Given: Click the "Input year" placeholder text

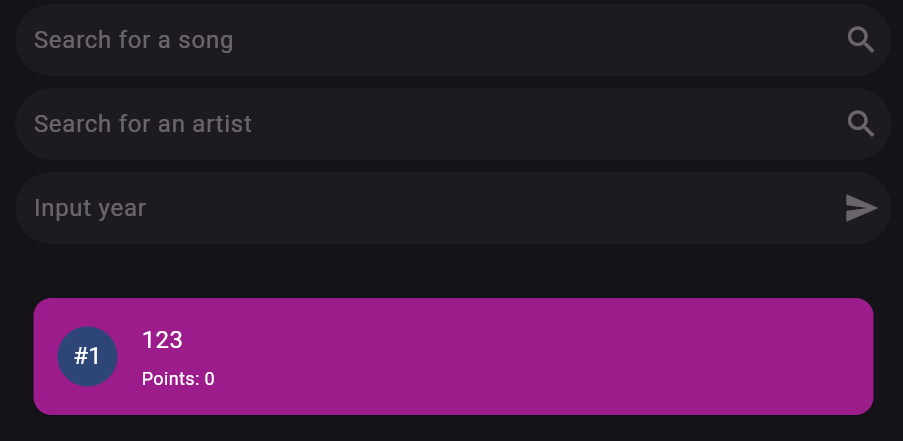Looking at the screenshot, I should pos(90,208).
